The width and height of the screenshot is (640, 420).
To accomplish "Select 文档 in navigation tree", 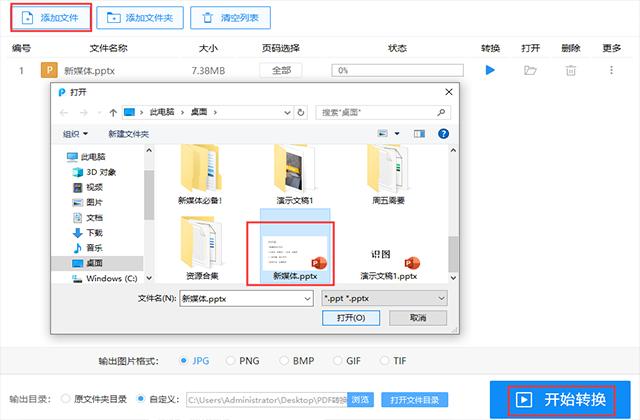I will tap(88, 218).
